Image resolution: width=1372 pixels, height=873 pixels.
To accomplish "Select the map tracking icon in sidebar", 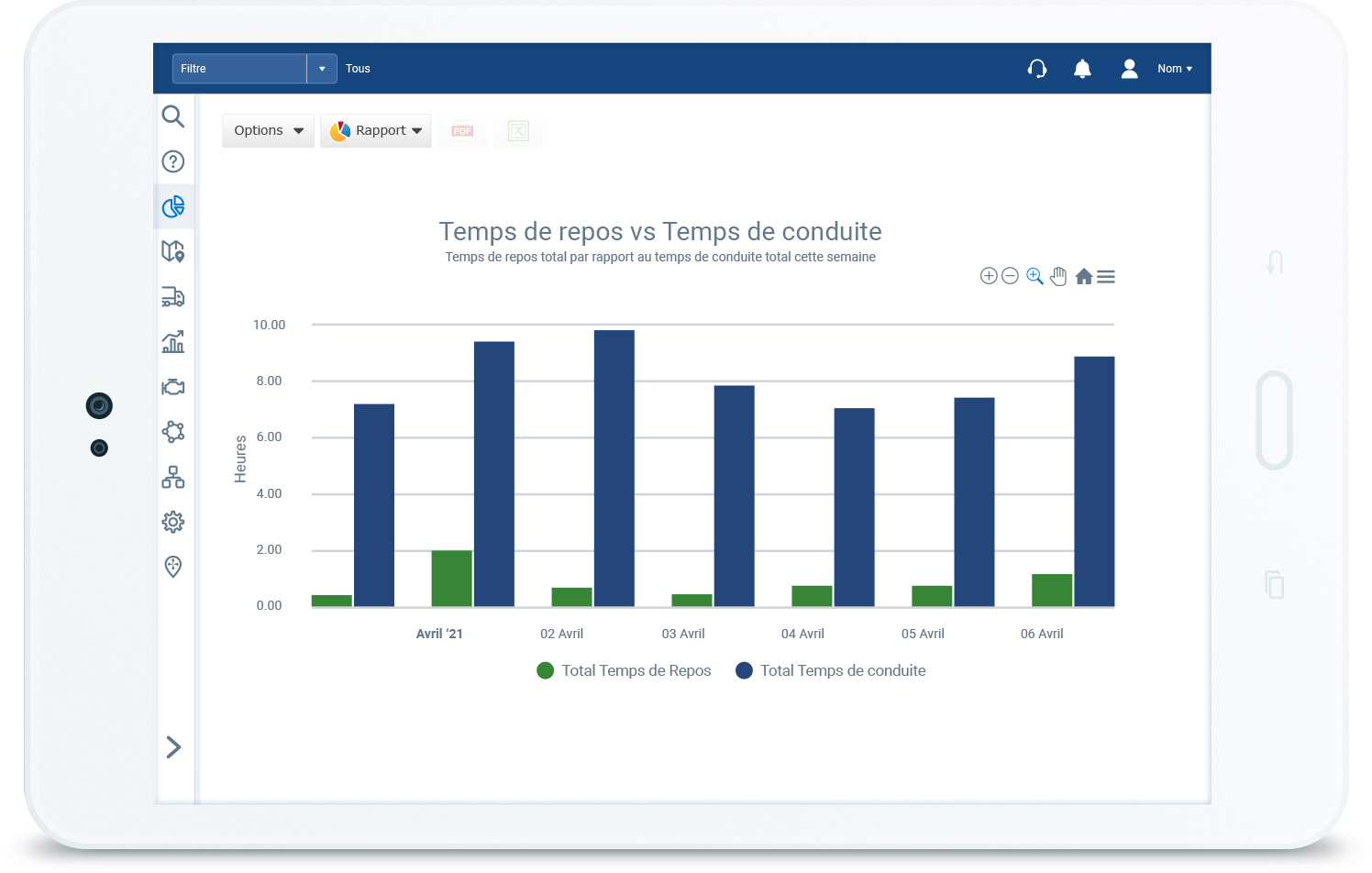I will (x=173, y=250).
